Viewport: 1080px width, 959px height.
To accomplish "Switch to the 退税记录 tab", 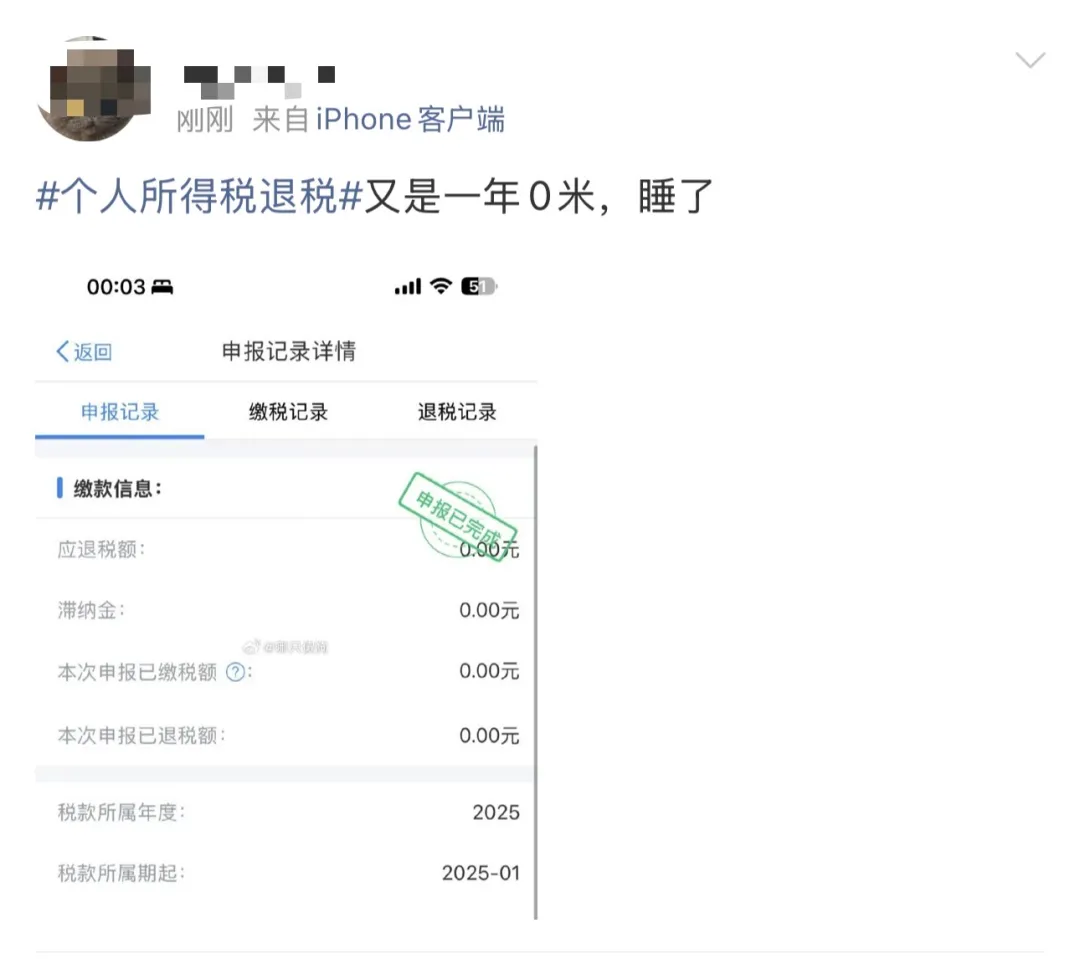I will 457,412.
